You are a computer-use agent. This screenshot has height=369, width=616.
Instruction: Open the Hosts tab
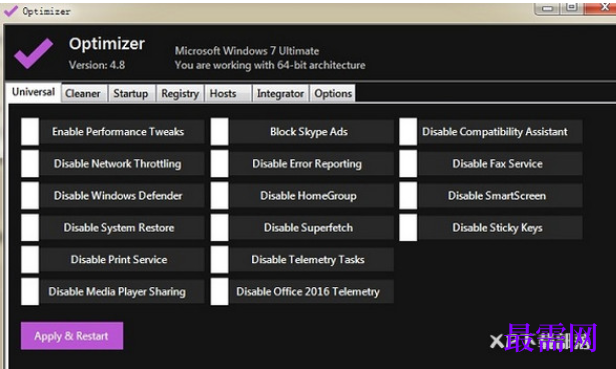[228, 94]
